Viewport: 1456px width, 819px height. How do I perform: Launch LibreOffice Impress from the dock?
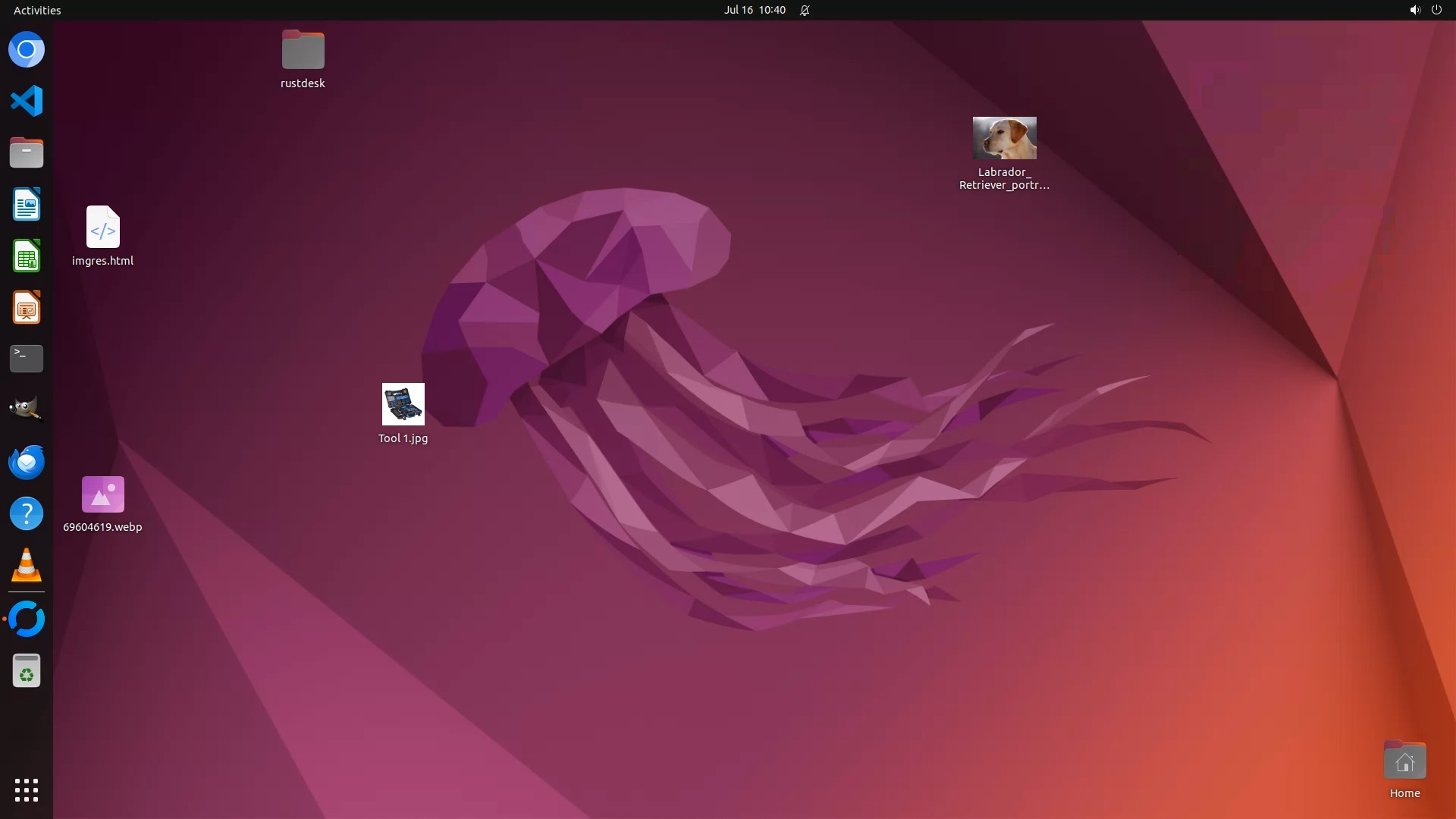pos(27,307)
